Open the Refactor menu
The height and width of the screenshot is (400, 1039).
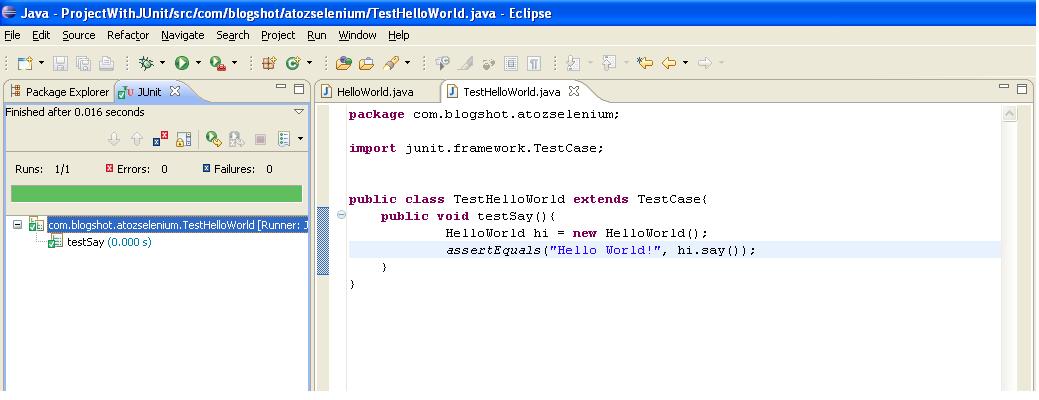click(128, 35)
